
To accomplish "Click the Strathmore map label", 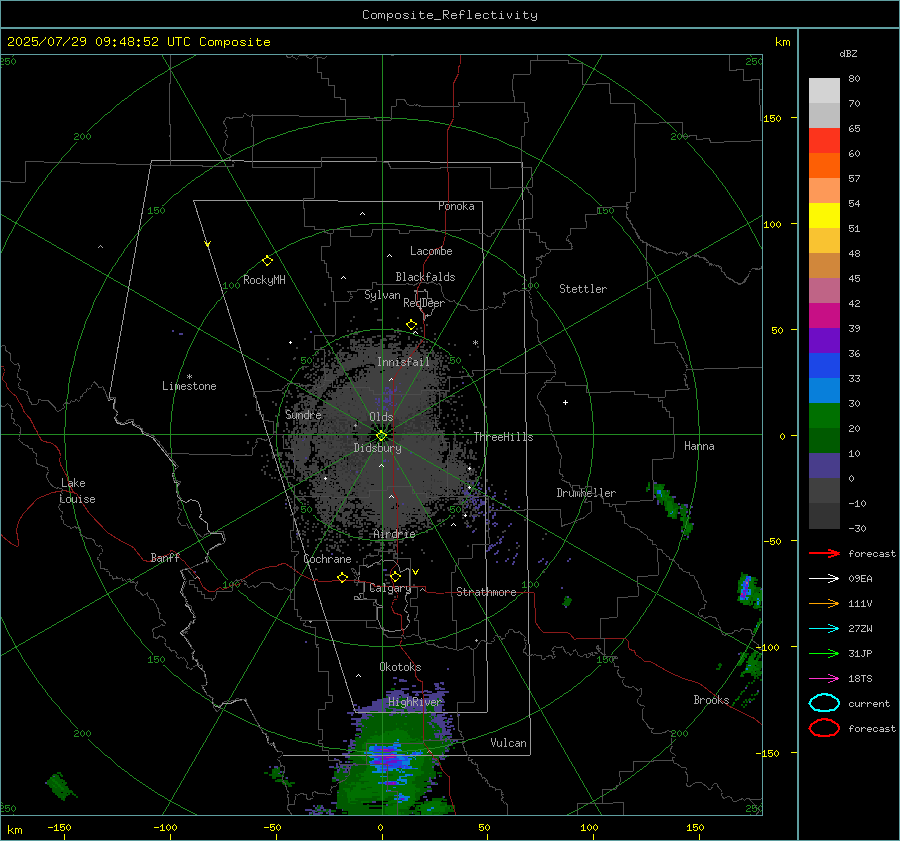I will (486, 592).
